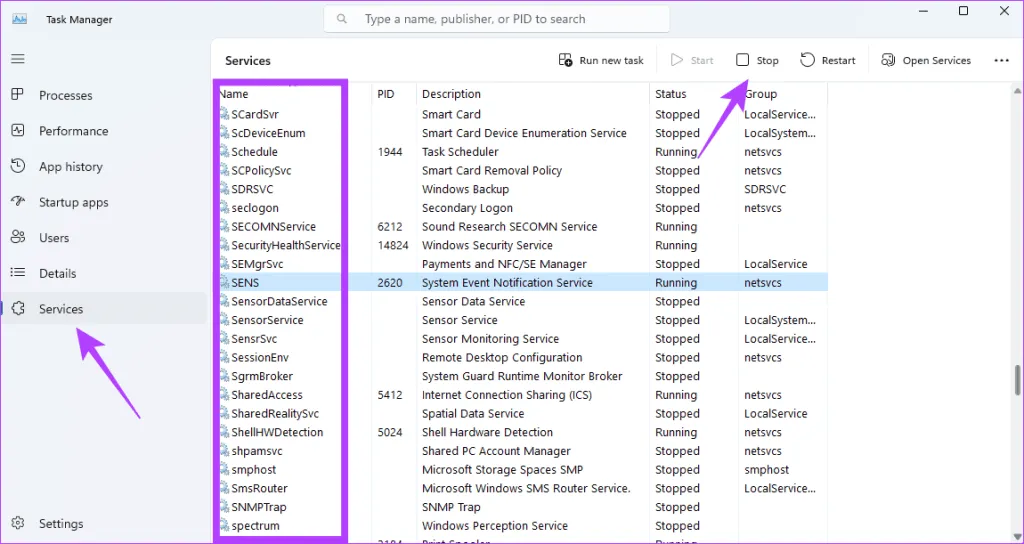Click Run new task toolbar button
Image resolution: width=1024 pixels, height=544 pixels.
tap(601, 60)
